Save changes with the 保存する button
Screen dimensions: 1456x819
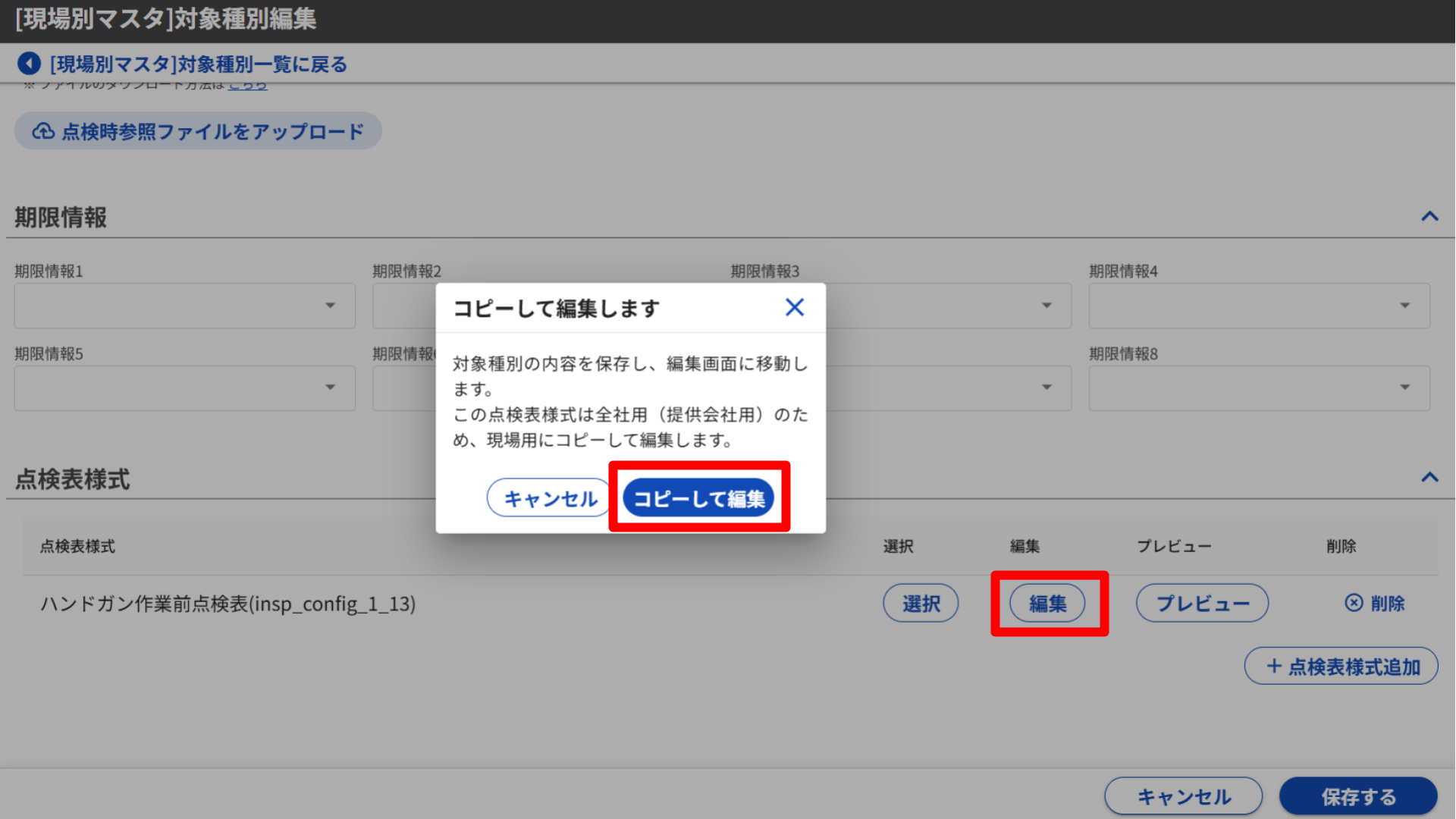[x=1357, y=796]
